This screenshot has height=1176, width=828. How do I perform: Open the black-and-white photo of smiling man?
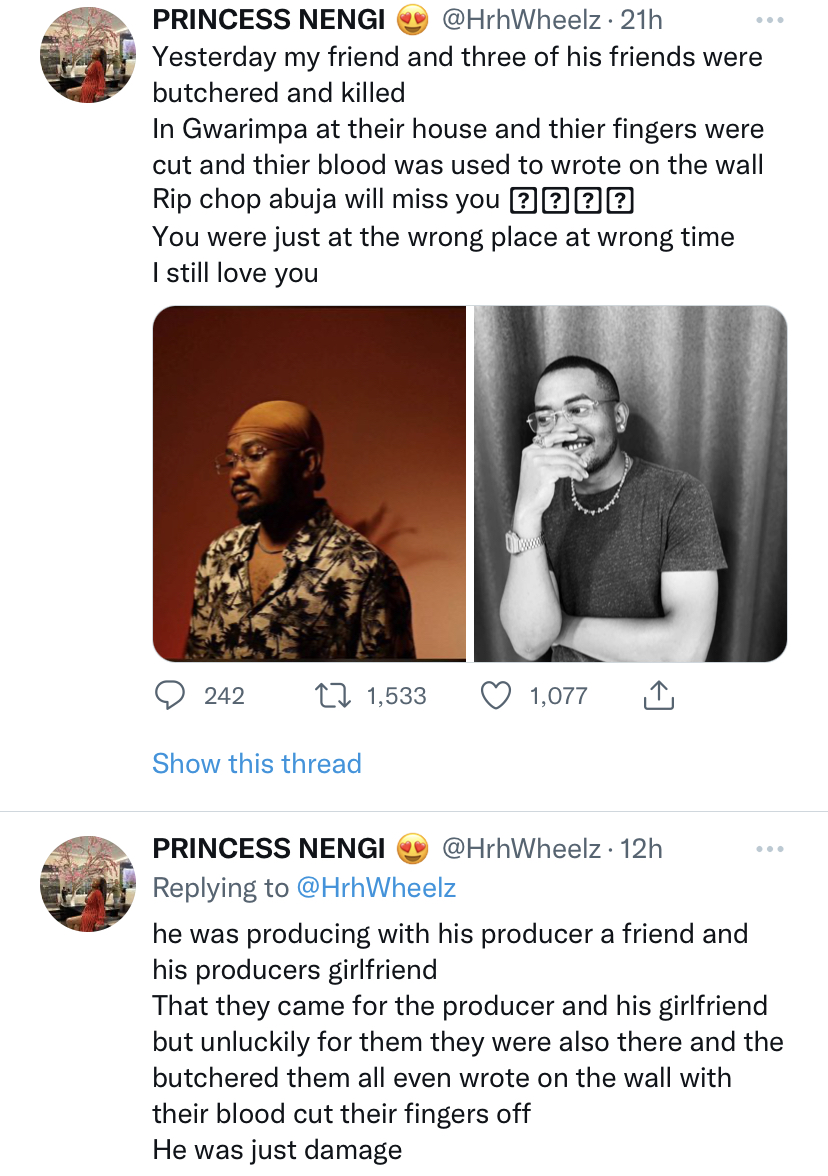click(x=630, y=483)
